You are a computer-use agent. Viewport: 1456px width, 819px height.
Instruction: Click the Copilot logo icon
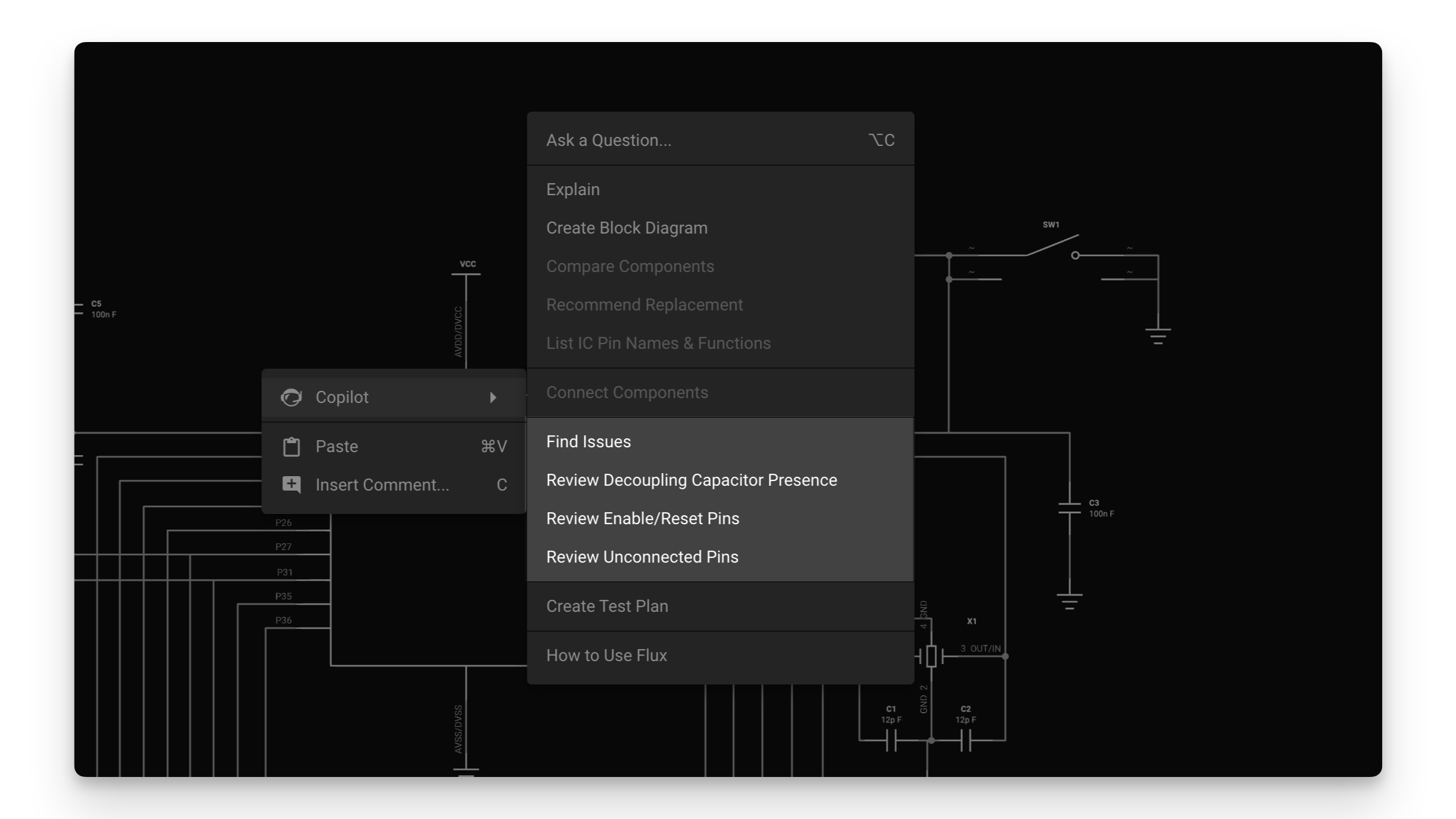(x=291, y=397)
